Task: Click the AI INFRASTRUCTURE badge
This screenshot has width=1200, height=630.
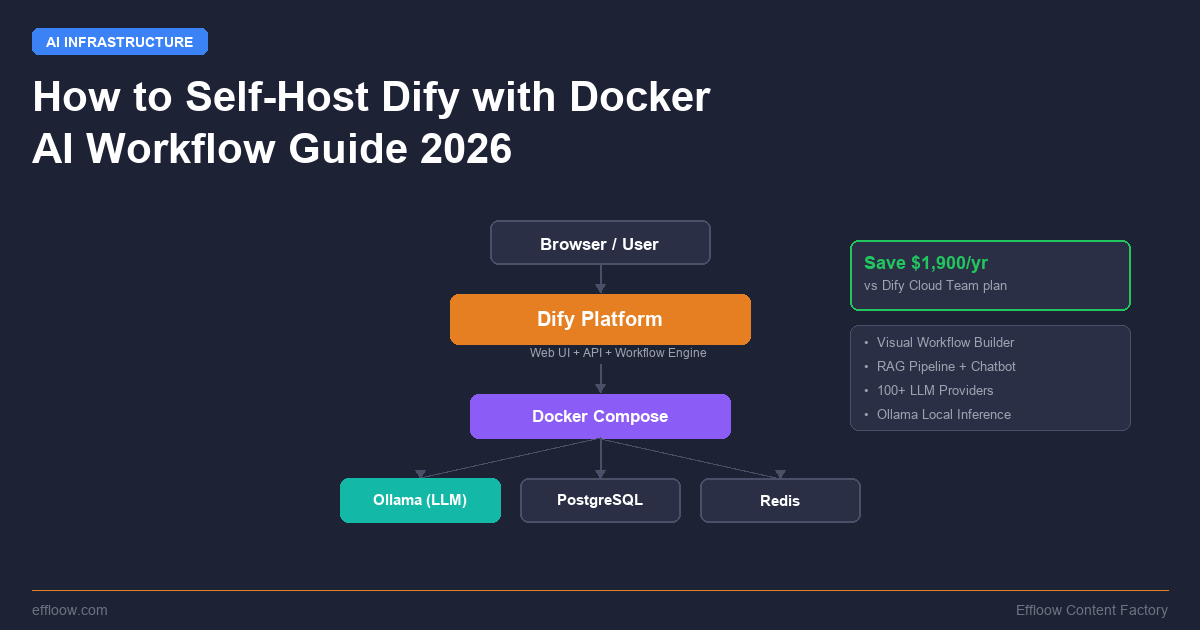Action: (119, 41)
